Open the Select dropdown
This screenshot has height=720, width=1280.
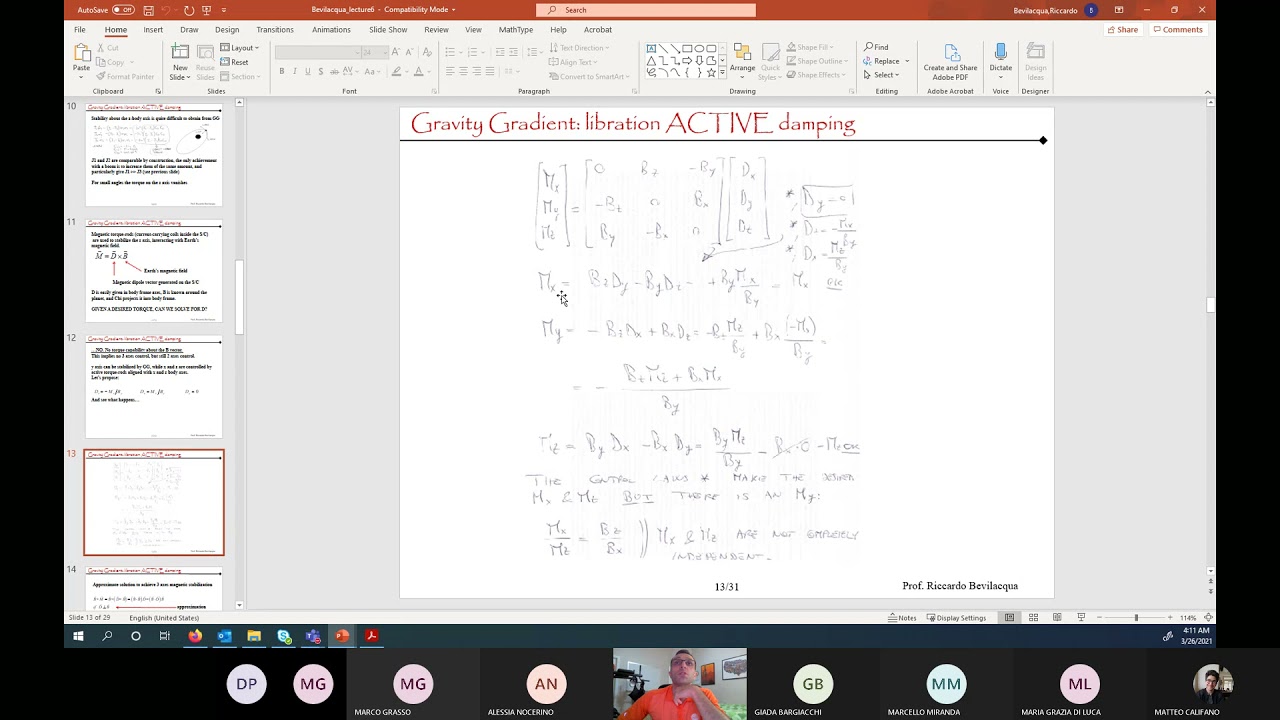(x=881, y=75)
